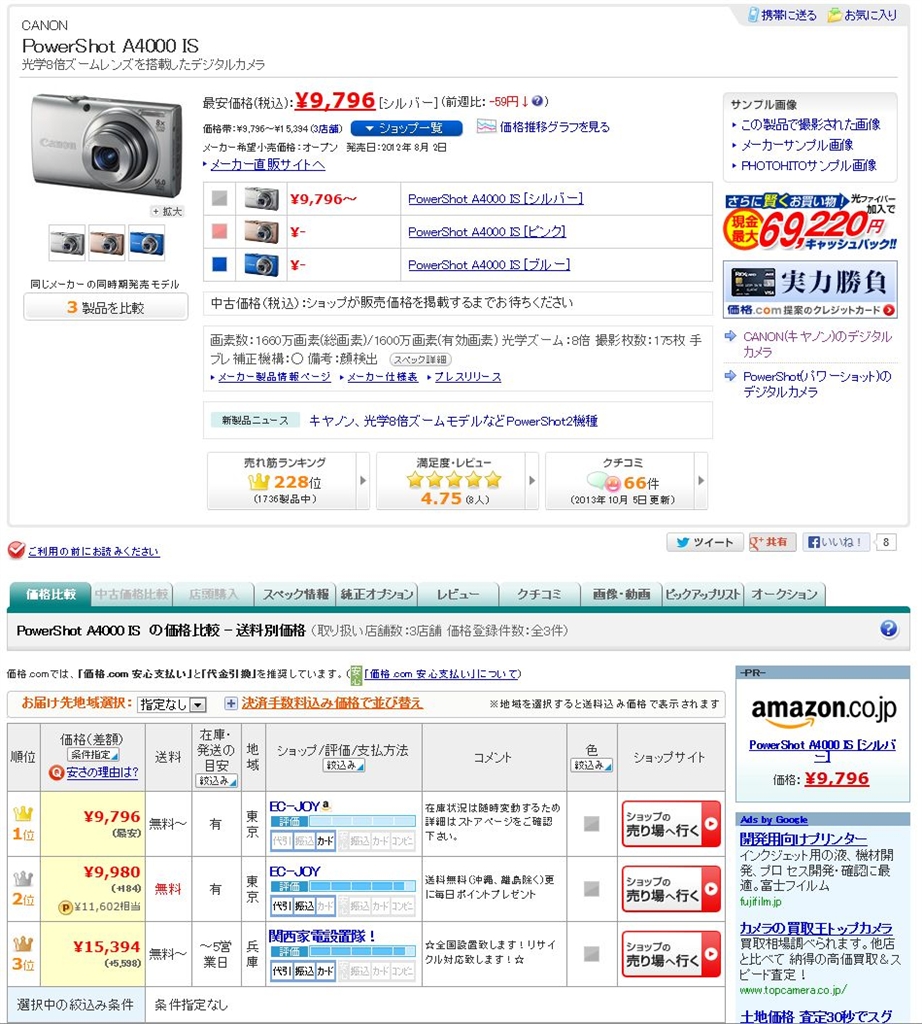Open the スペック詳細 button
The width and height of the screenshot is (922, 1024).
pos(421,360)
